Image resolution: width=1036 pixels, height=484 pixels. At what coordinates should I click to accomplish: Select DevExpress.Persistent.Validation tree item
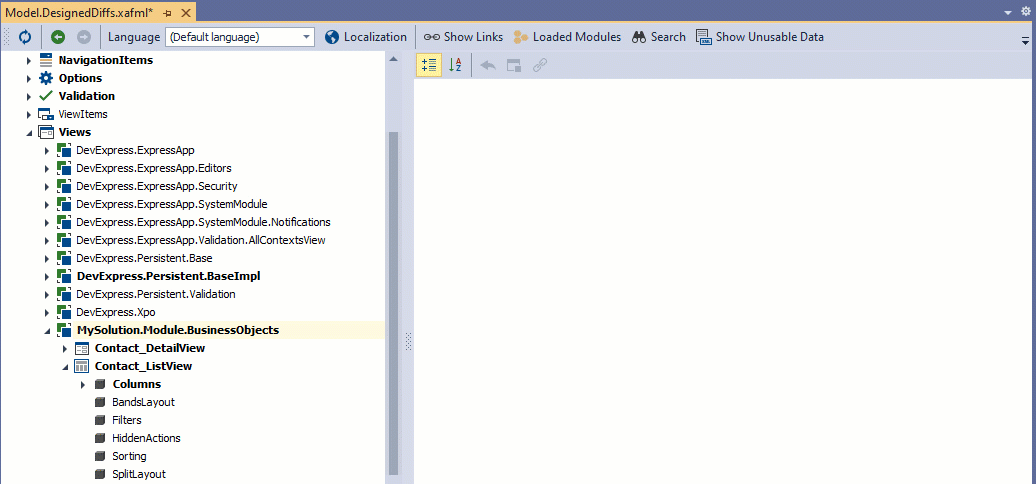[x=156, y=294]
